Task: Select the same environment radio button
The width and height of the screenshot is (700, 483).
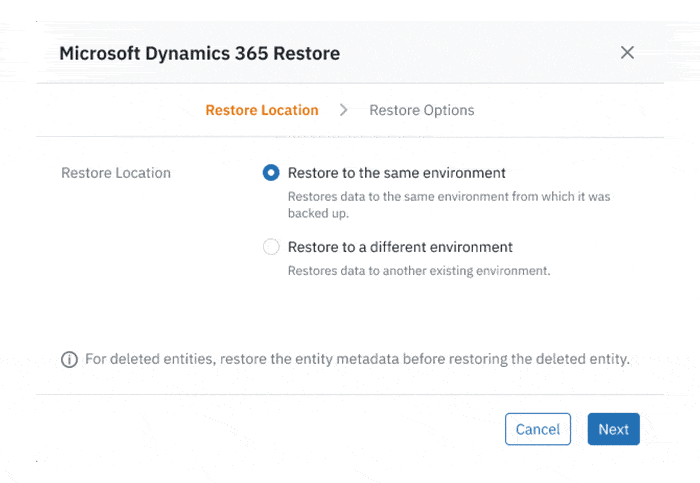Action: 271,173
